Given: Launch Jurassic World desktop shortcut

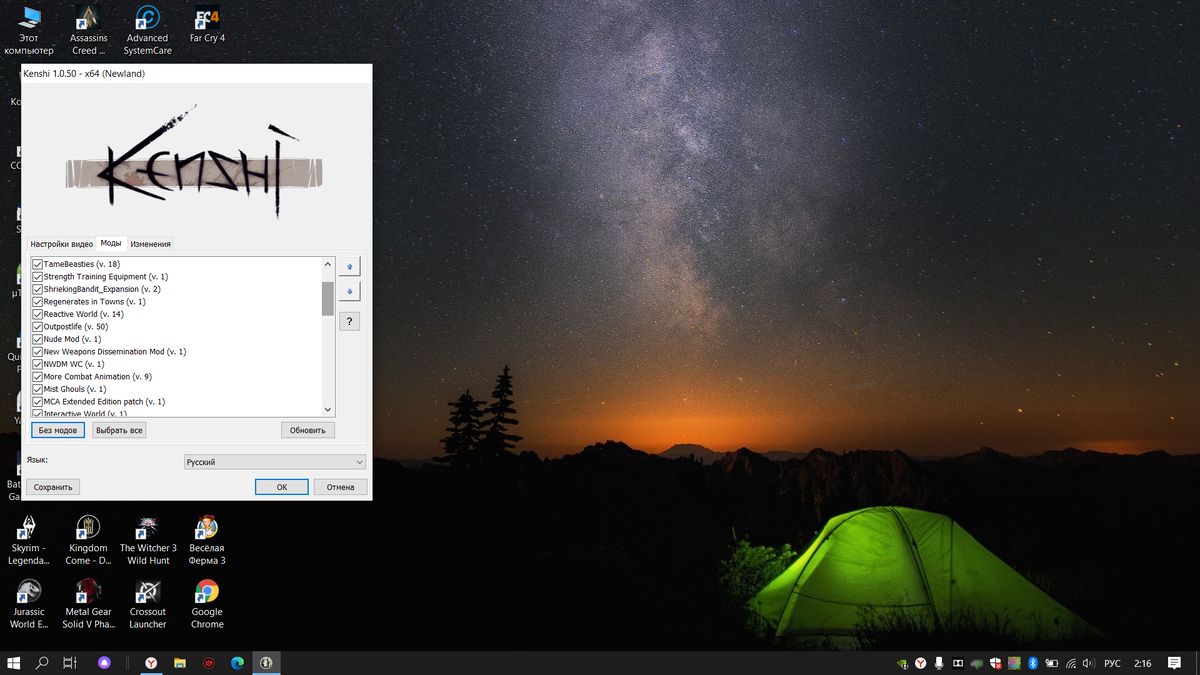Looking at the screenshot, I should 29,604.
